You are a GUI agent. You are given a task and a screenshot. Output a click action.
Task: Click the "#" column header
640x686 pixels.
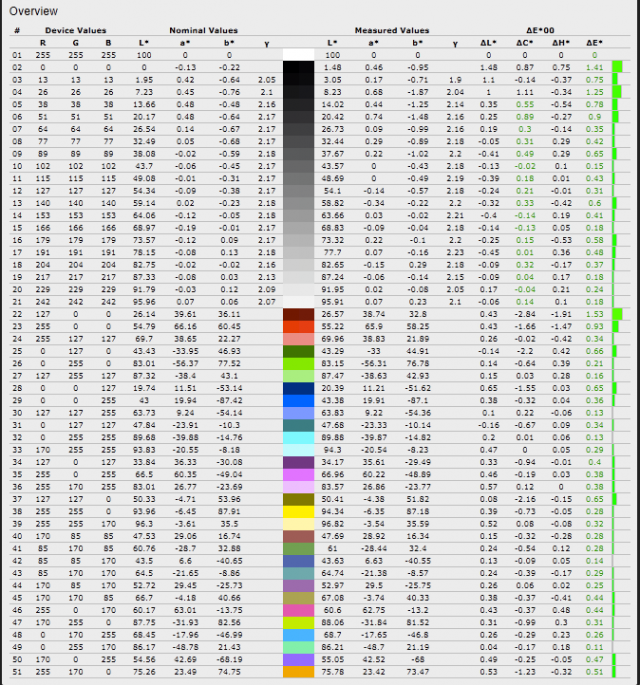[17, 30]
